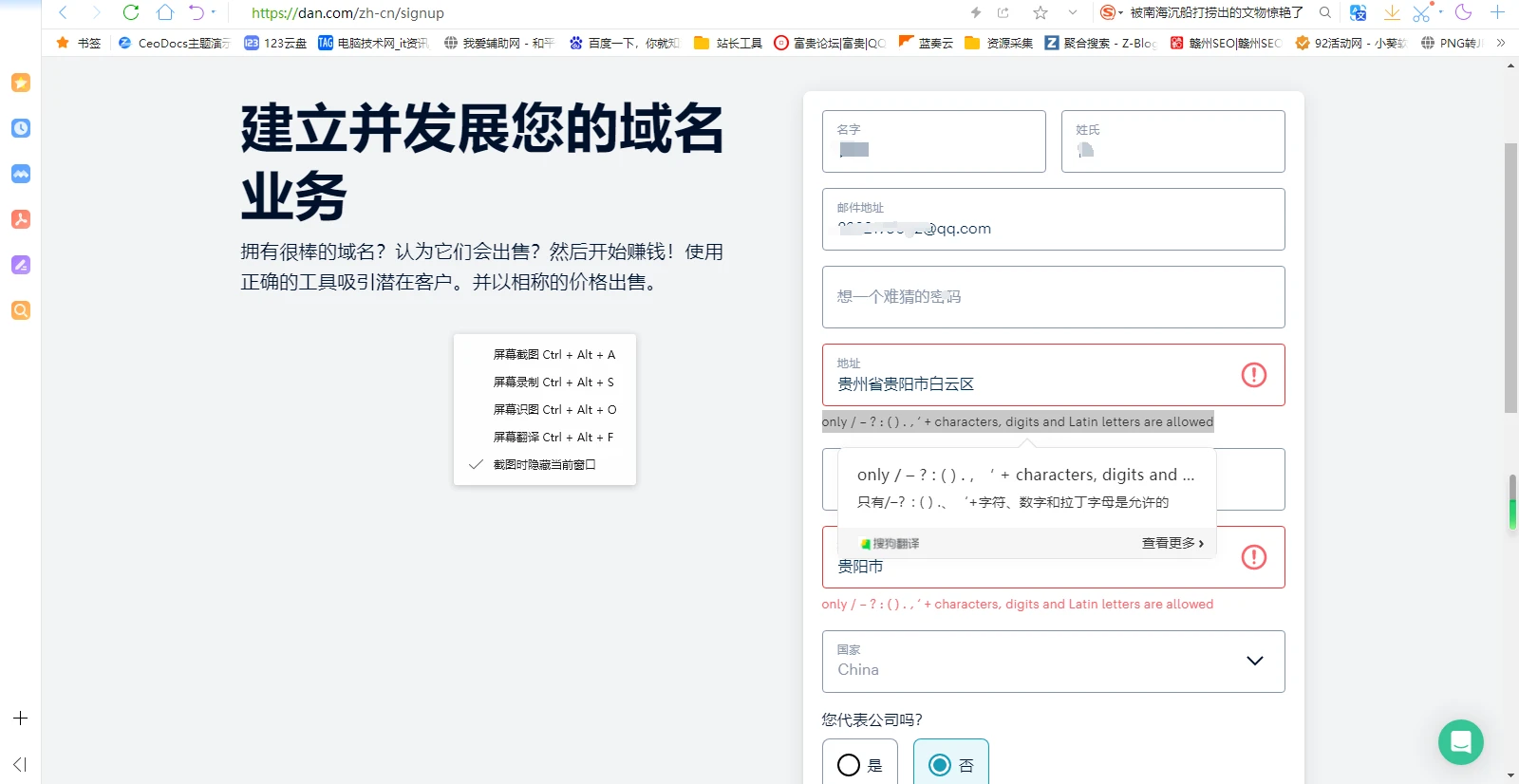Click 查看更多 in the translation popup
The image size is (1519, 784).
point(1172,543)
